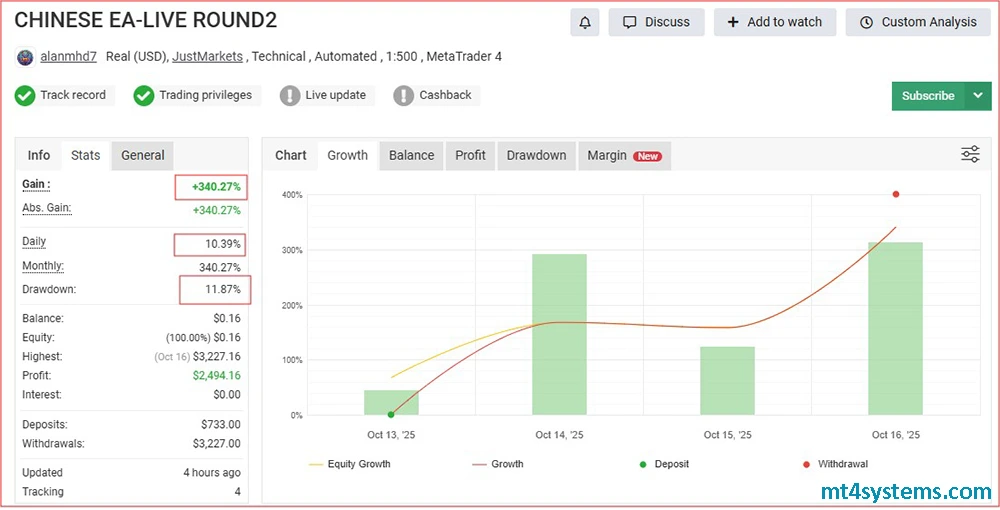1000x510 pixels.
Task: Click the Live update warning icon
Action: click(290, 96)
